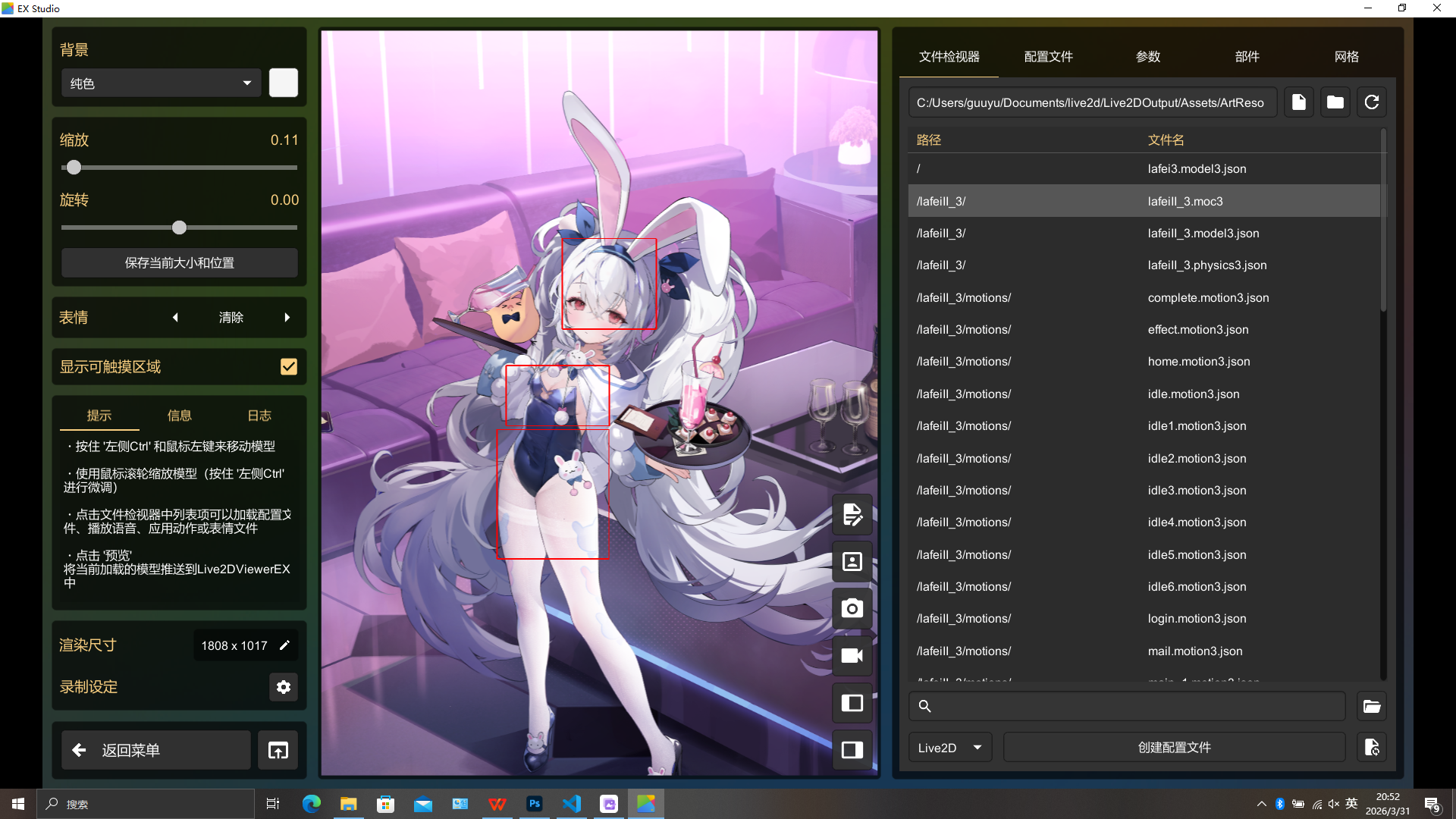Click 创建配置文件 button
Viewport: 1456px width, 819px height.
1174,748
